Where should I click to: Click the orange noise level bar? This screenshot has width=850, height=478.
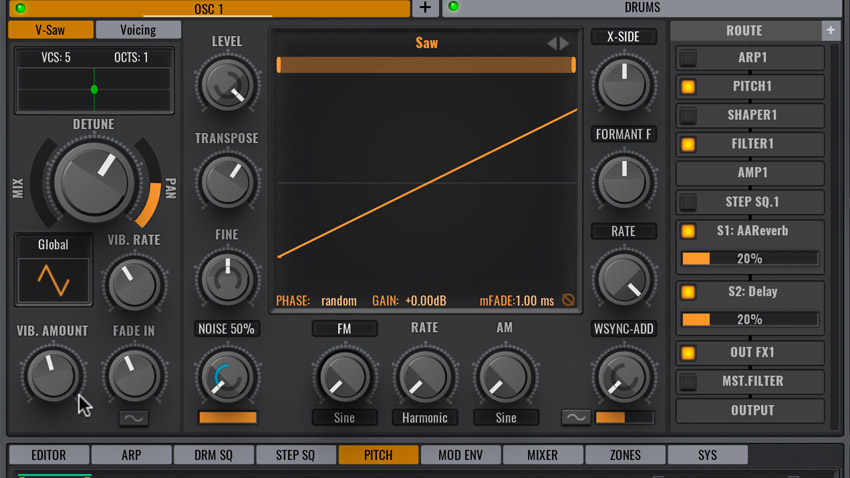pyautogui.click(x=228, y=417)
